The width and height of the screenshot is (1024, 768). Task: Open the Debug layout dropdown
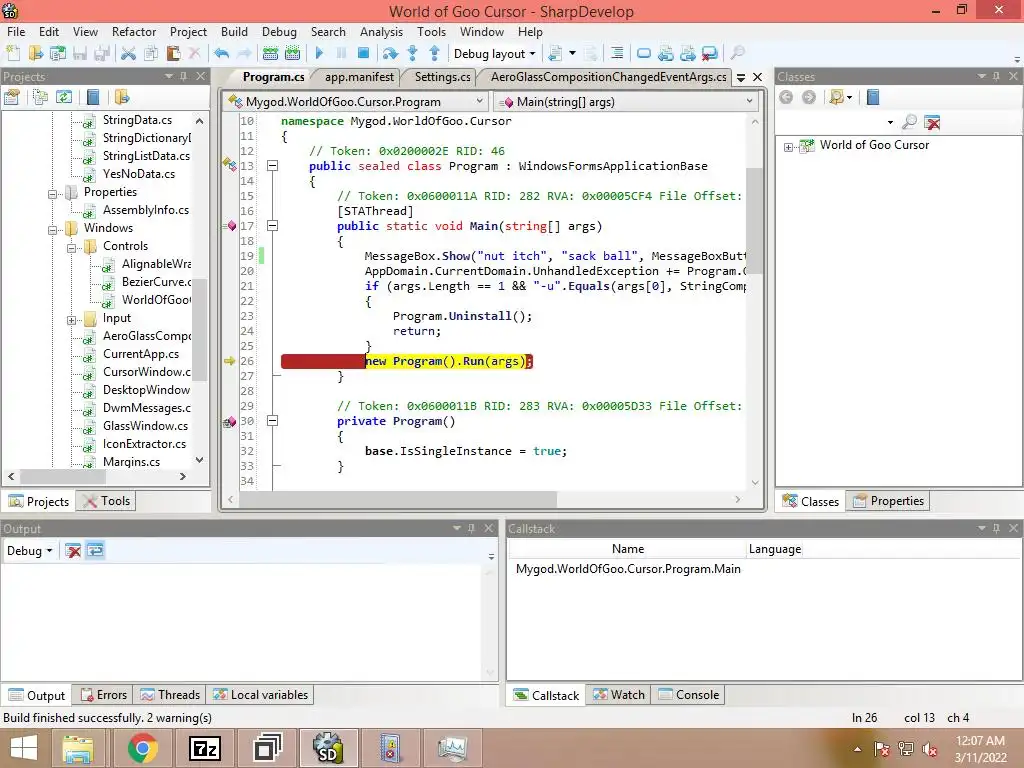(494, 54)
